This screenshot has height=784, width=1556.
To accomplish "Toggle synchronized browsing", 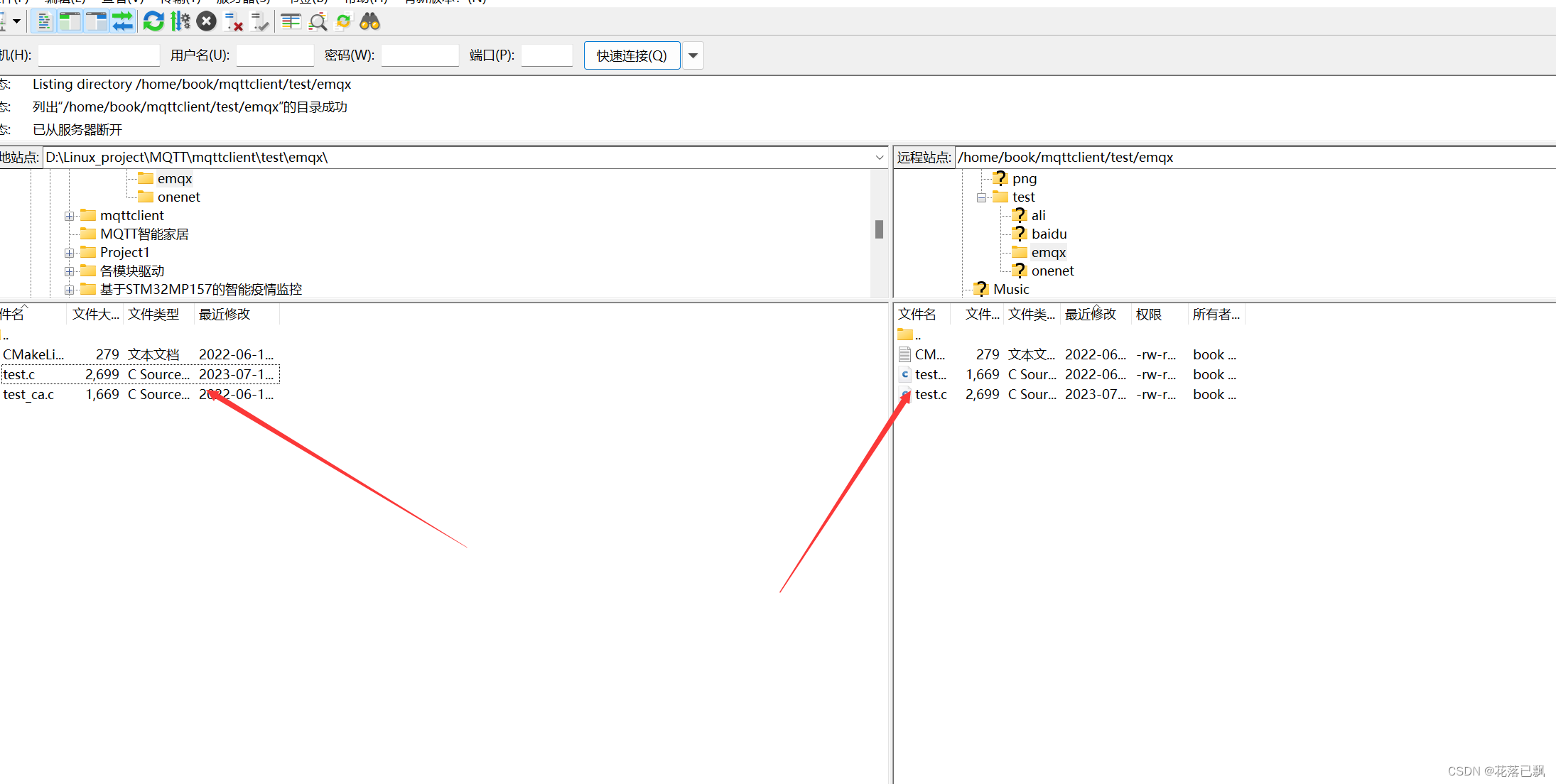I will (344, 22).
